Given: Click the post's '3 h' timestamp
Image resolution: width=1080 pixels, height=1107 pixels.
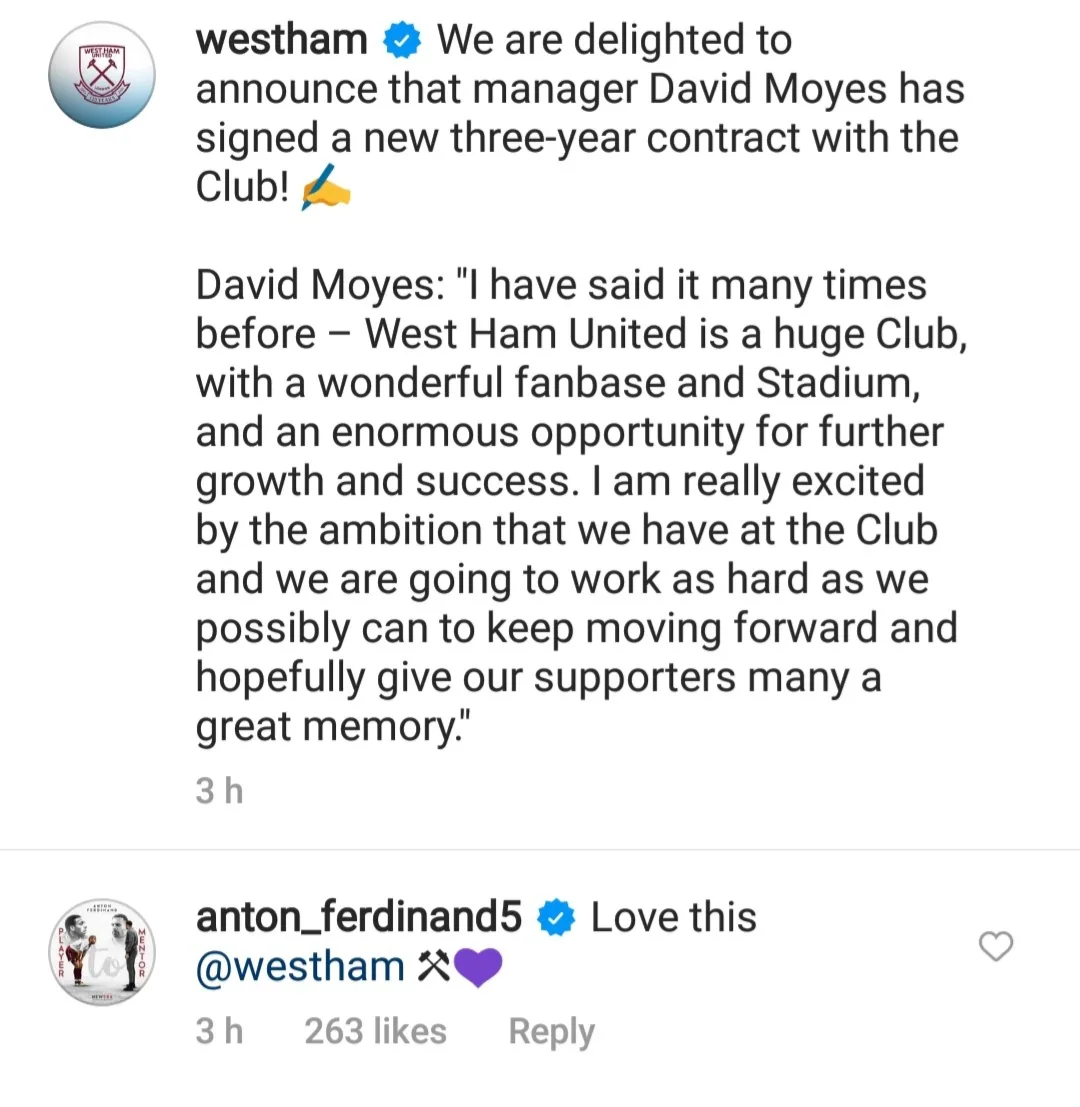Looking at the screenshot, I should [219, 792].
